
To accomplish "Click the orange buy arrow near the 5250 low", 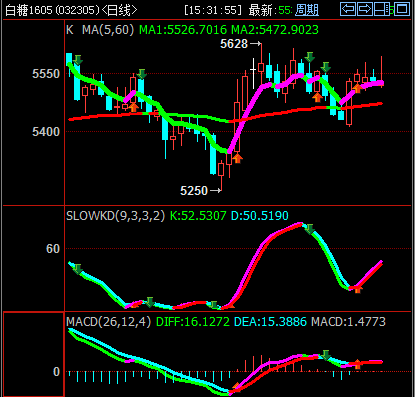I will tap(237, 158).
